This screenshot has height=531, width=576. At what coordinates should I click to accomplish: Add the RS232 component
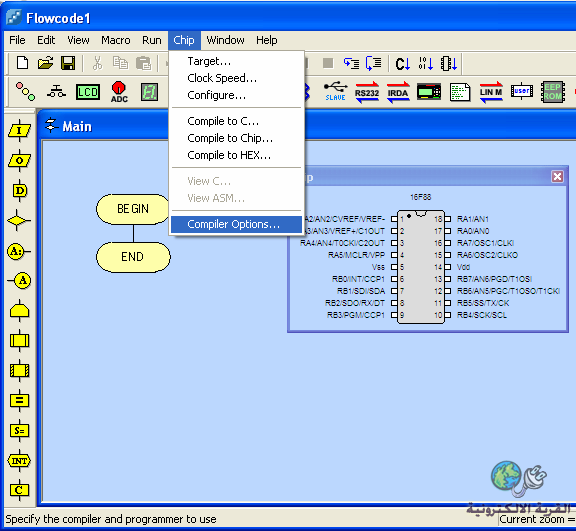367,92
